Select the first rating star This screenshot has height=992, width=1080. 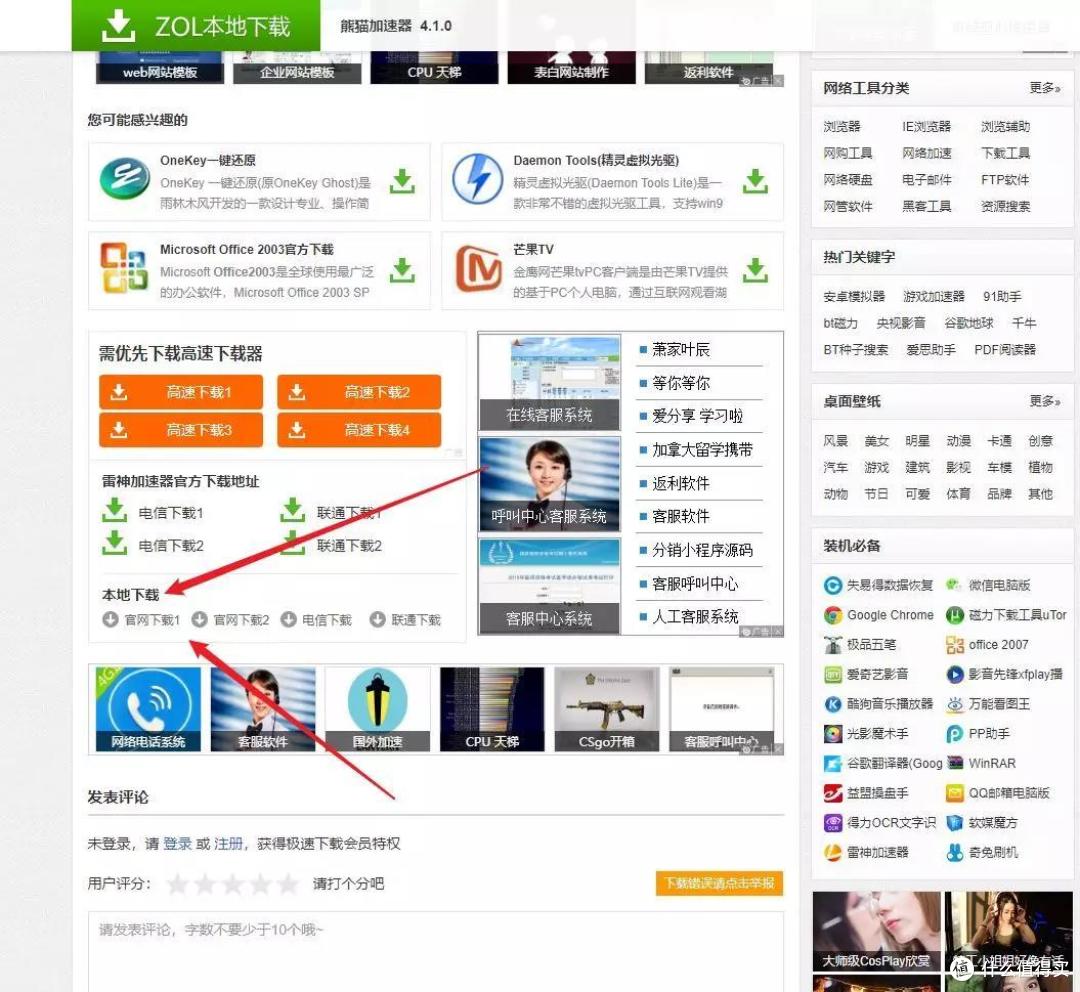click(x=178, y=884)
